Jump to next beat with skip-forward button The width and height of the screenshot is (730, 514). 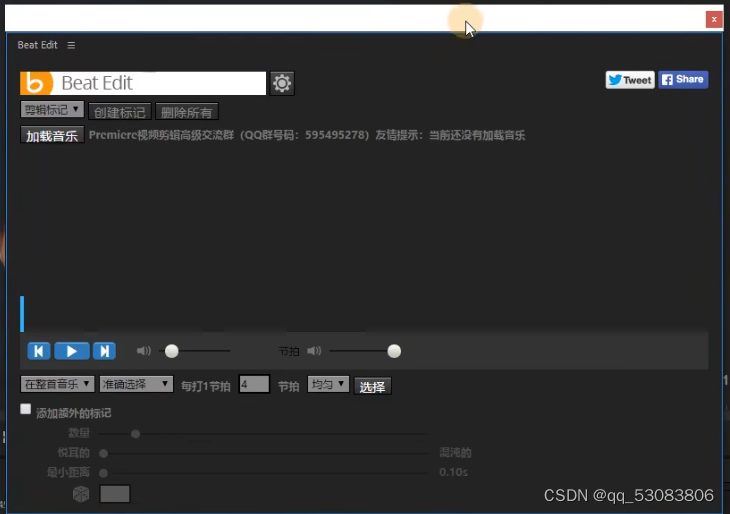(104, 351)
